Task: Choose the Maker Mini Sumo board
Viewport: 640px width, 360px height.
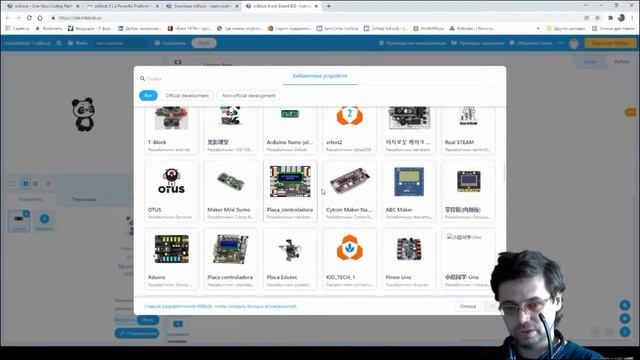Action: coord(231,191)
